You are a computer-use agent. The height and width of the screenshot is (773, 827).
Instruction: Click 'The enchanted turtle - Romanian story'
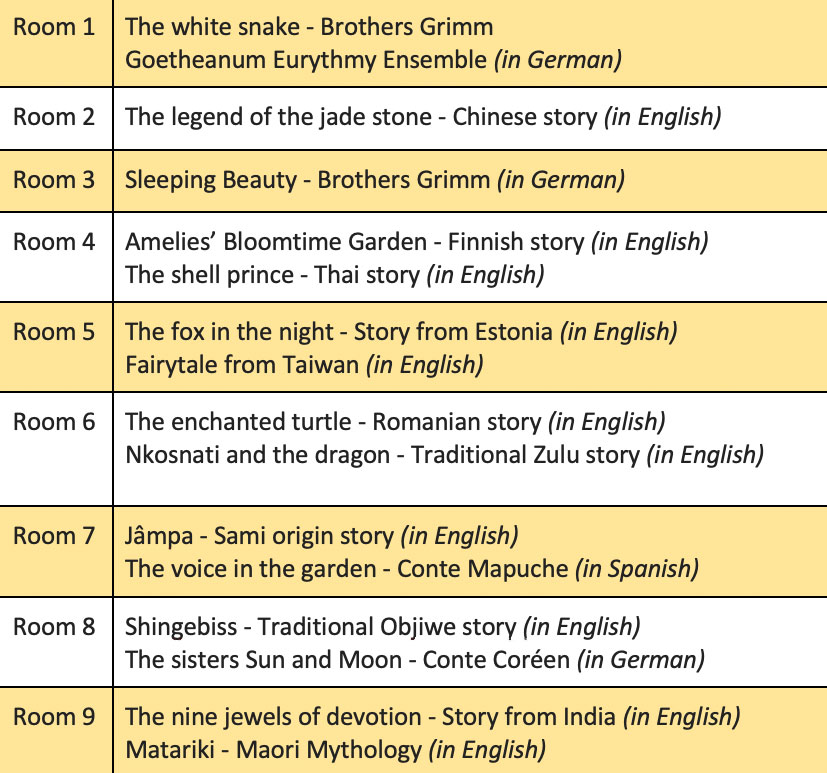(x=395, y=422)
